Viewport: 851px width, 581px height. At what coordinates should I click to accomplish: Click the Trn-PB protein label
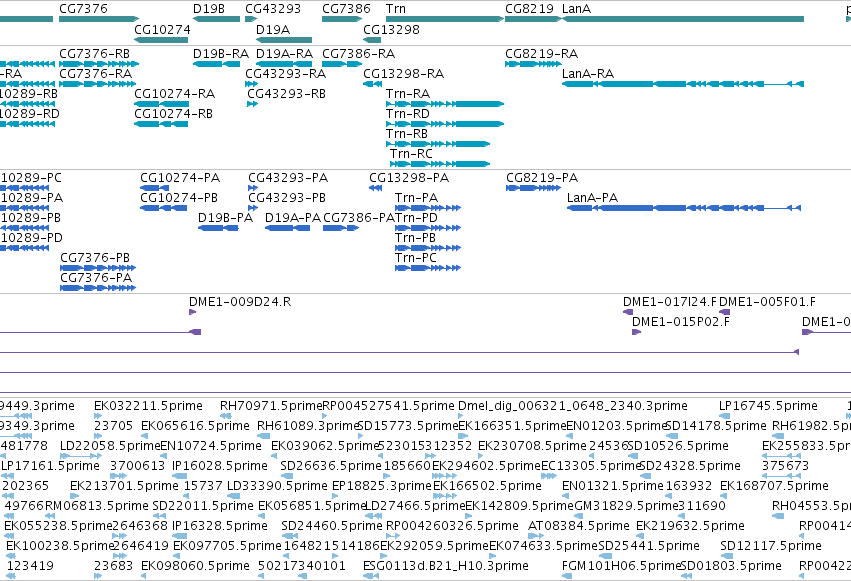click(416, 238)
